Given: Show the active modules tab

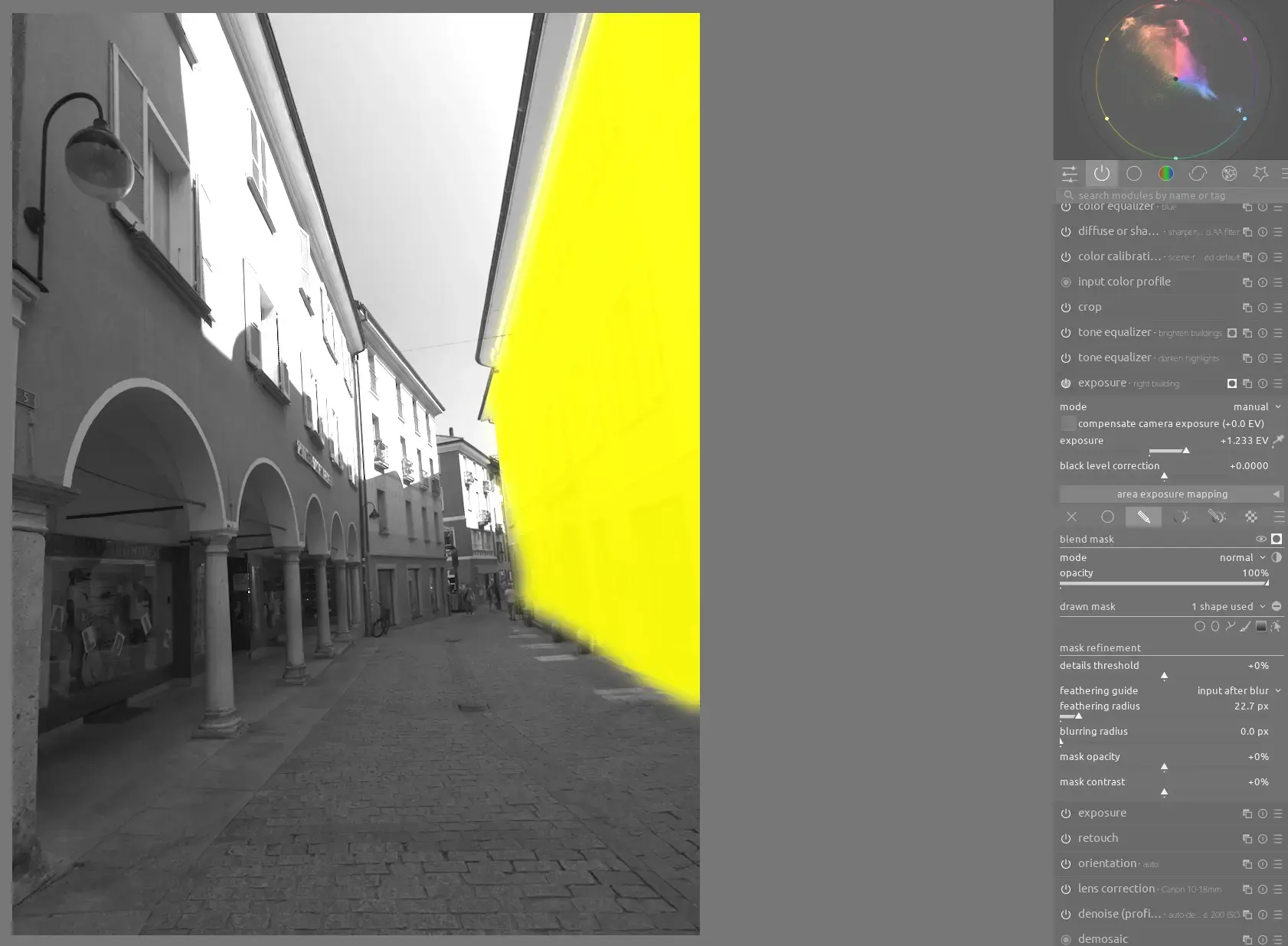Looking at the screenshot, I should click(1101, 174).
